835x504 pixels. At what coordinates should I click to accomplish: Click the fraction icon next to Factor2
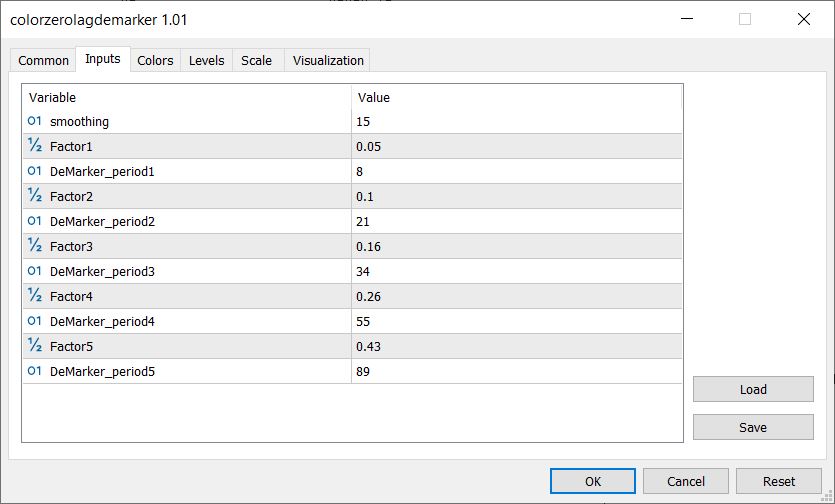click(x=35, y=196)
